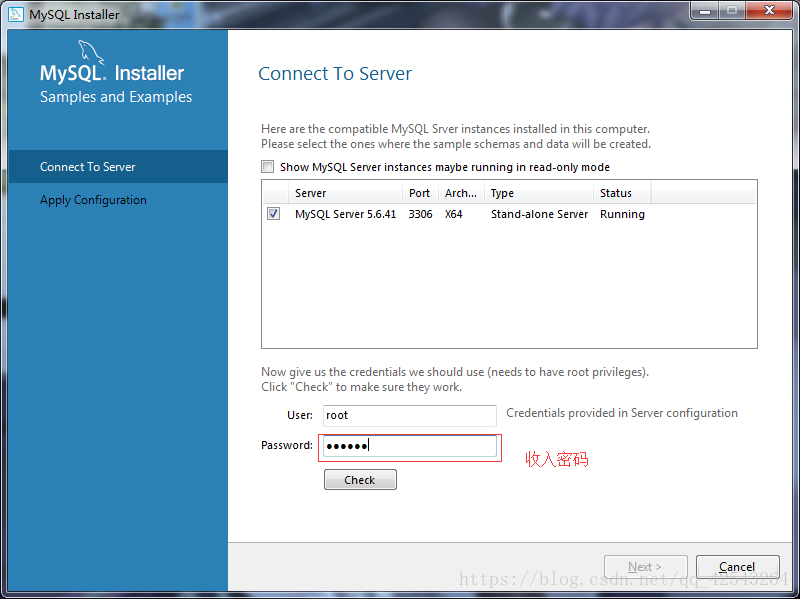
Task: Maximize the MySQL Installer window
Action: pyautogui.click(x=732, y=11)
